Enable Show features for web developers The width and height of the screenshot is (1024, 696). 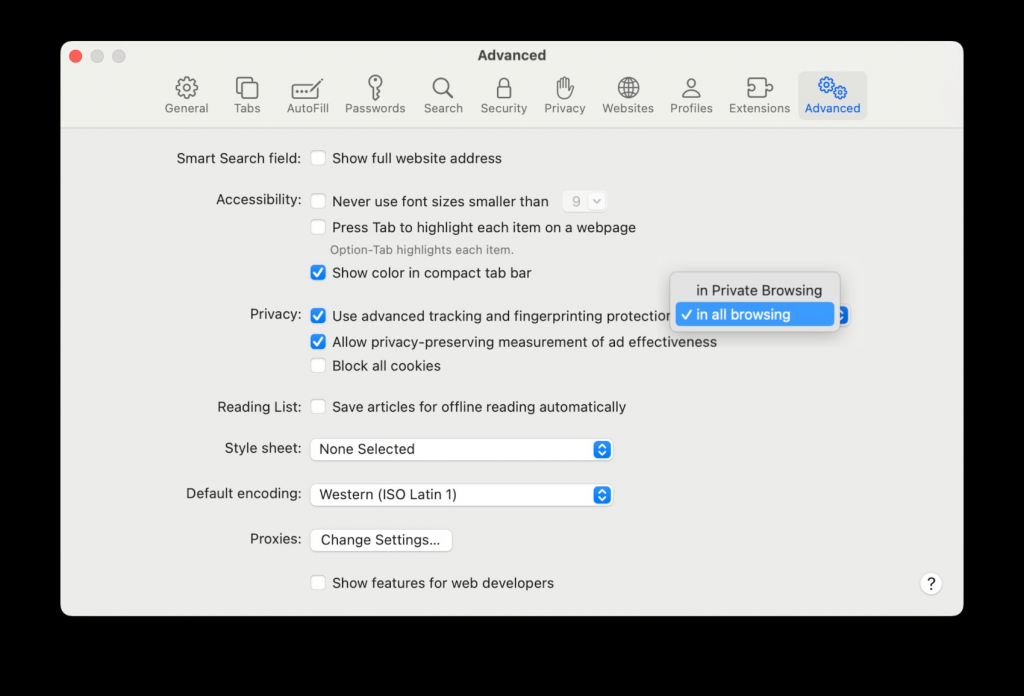(x=318, y=582)
